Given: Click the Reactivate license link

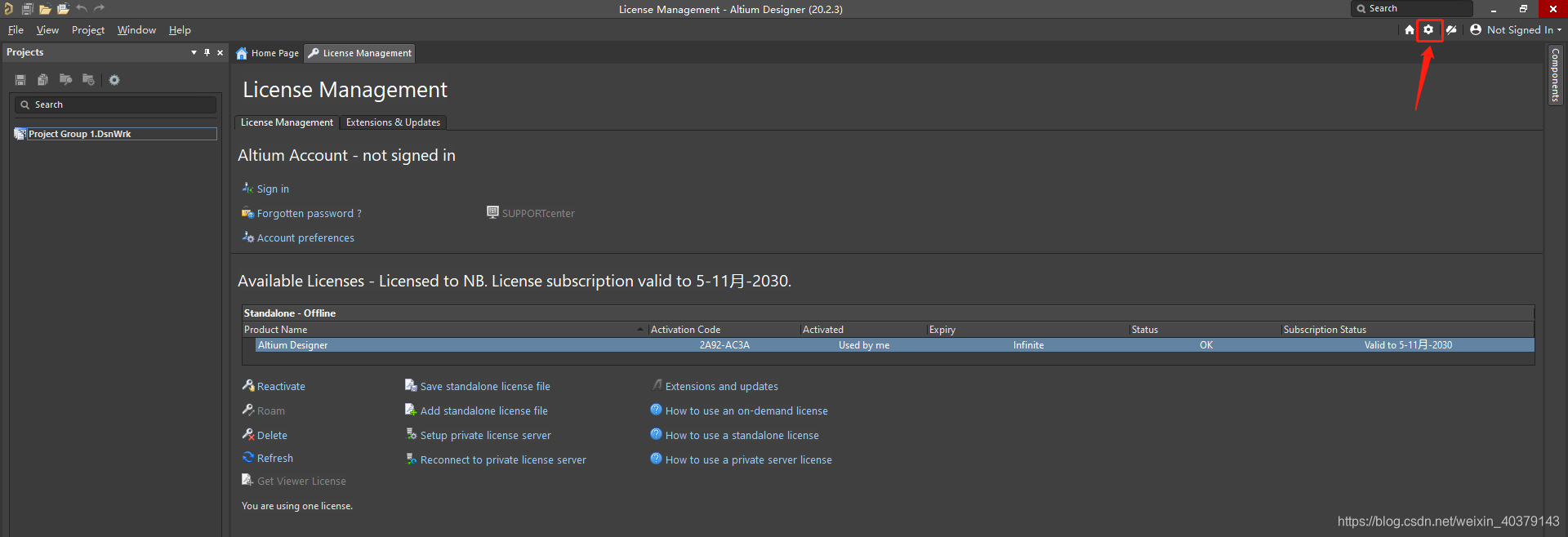Looking at the screenshot, I should click(281, 386).
